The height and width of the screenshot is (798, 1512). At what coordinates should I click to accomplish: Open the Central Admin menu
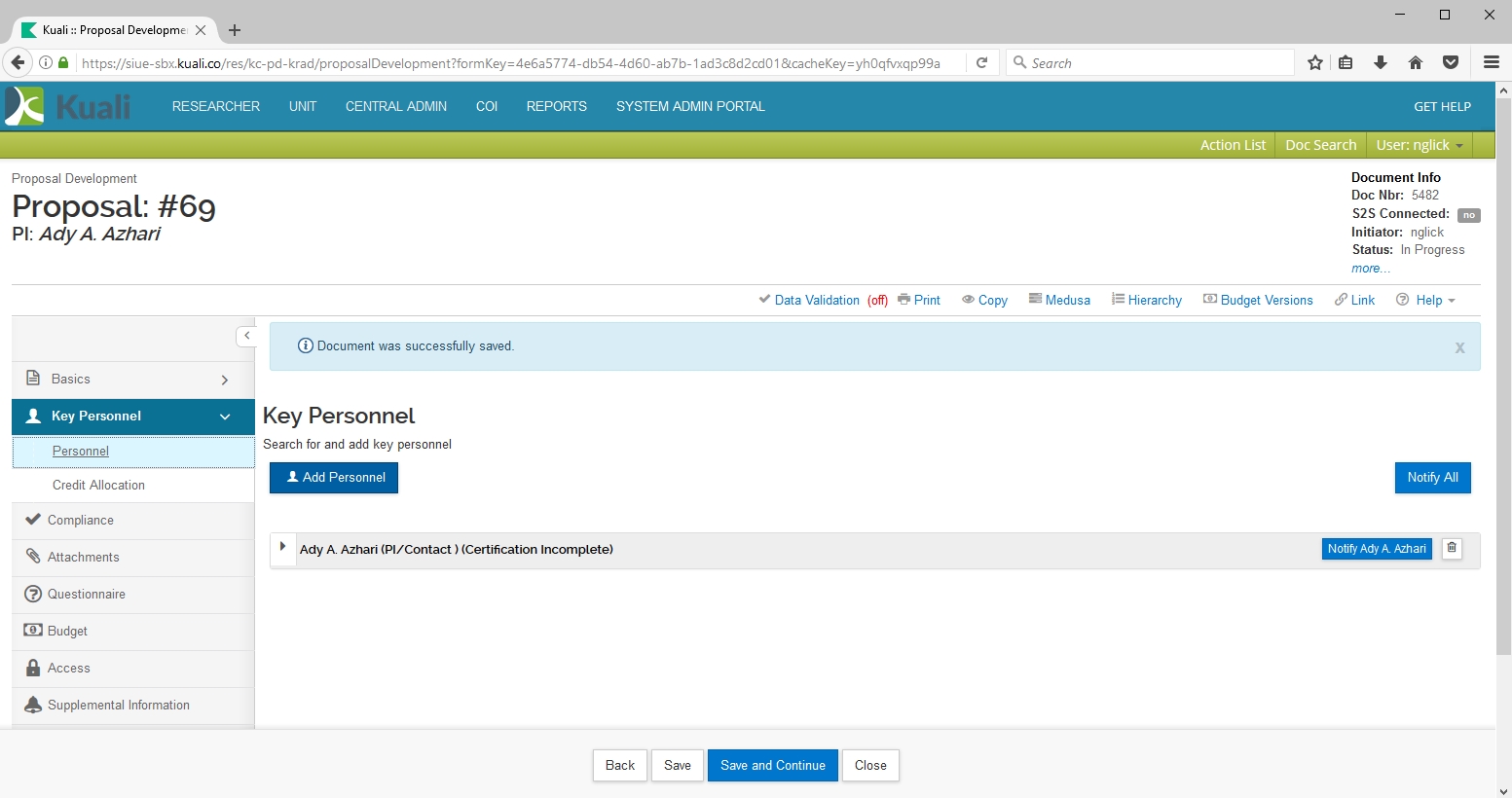(x=395, y=106)
